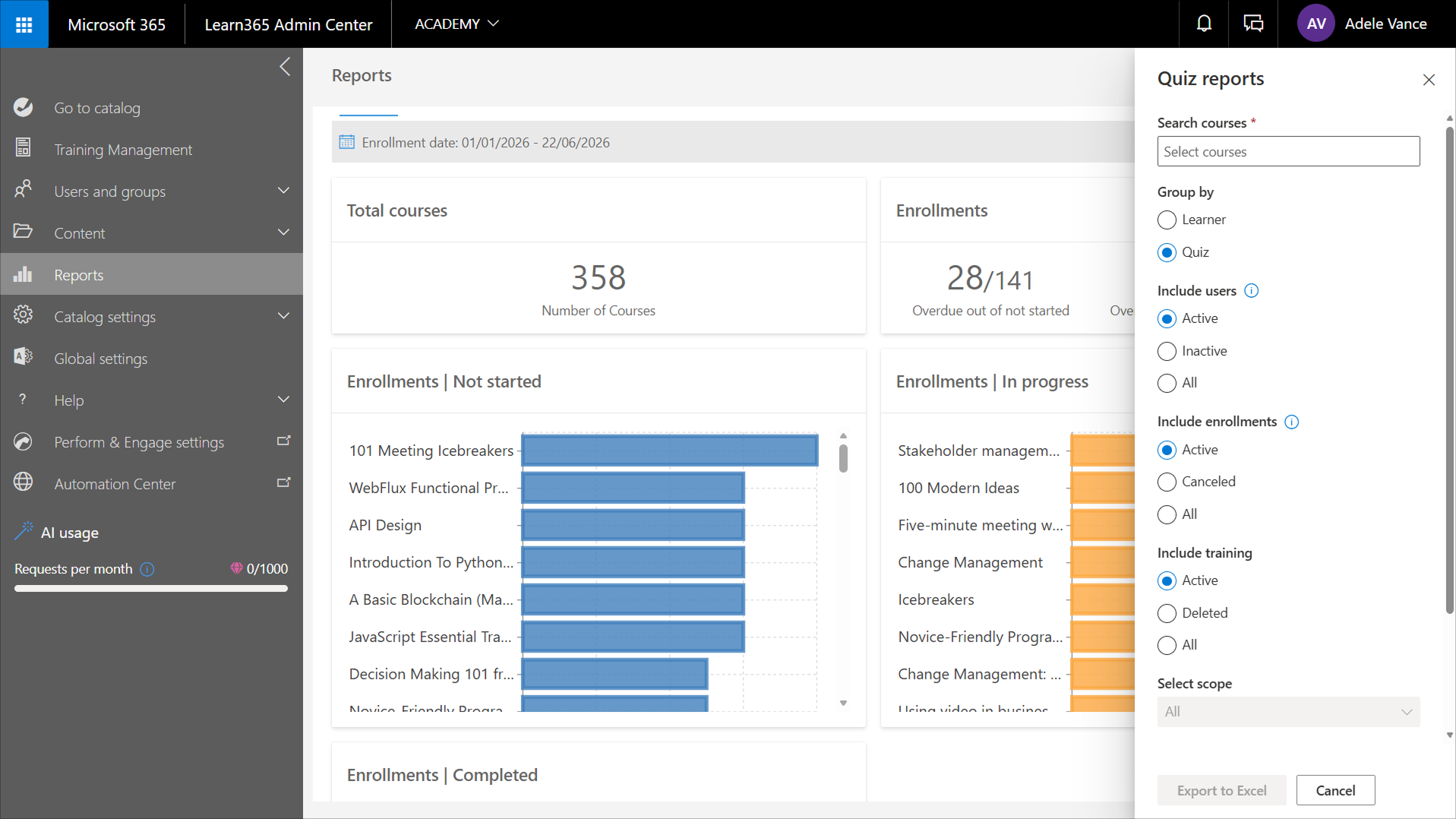Select Inactive under Include users
Screen dimensions: 1456x819
pos(1167,352)
